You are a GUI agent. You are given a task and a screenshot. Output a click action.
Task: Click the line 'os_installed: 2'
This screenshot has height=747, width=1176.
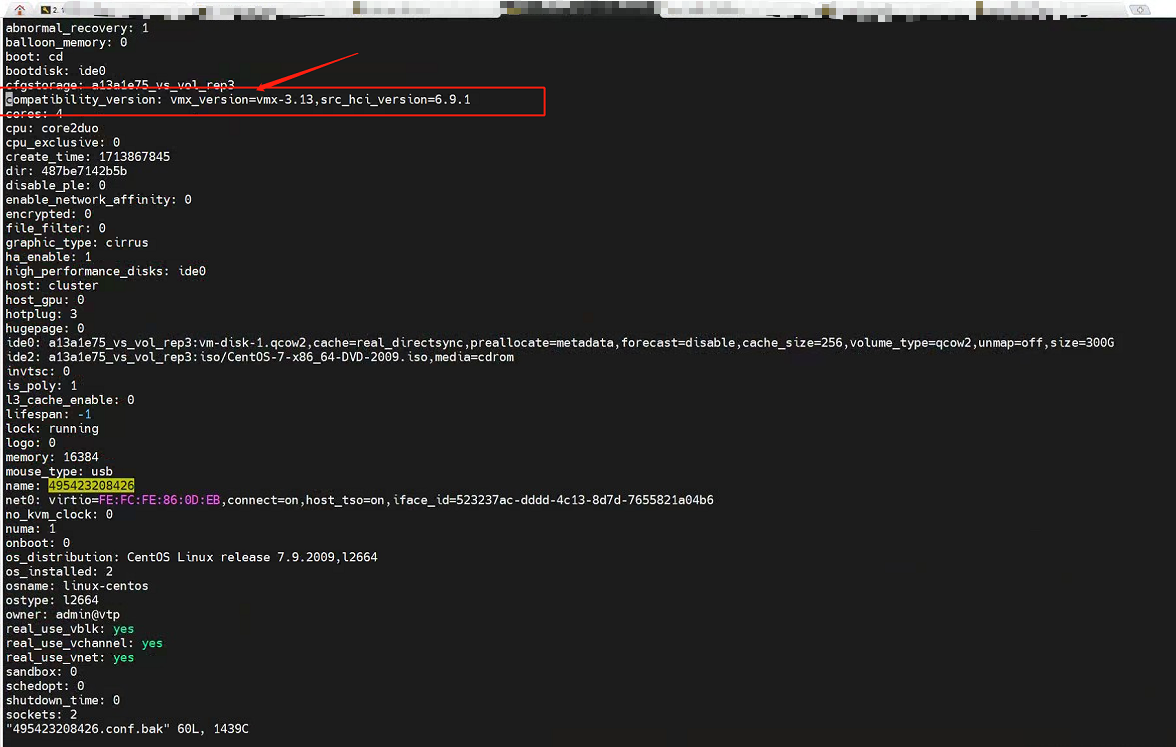59,571
